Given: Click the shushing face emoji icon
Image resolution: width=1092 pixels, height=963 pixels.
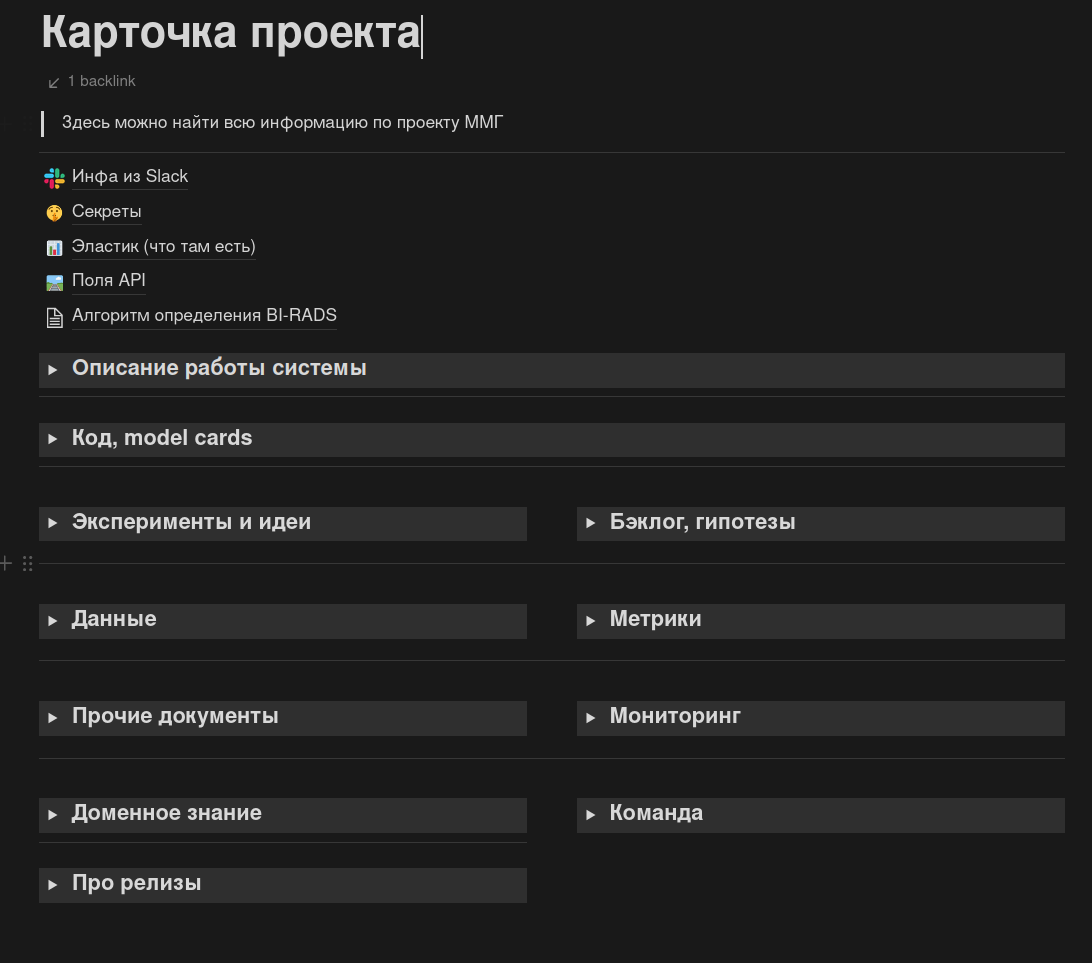Looking at the screenshot, I should click(54, 212).
